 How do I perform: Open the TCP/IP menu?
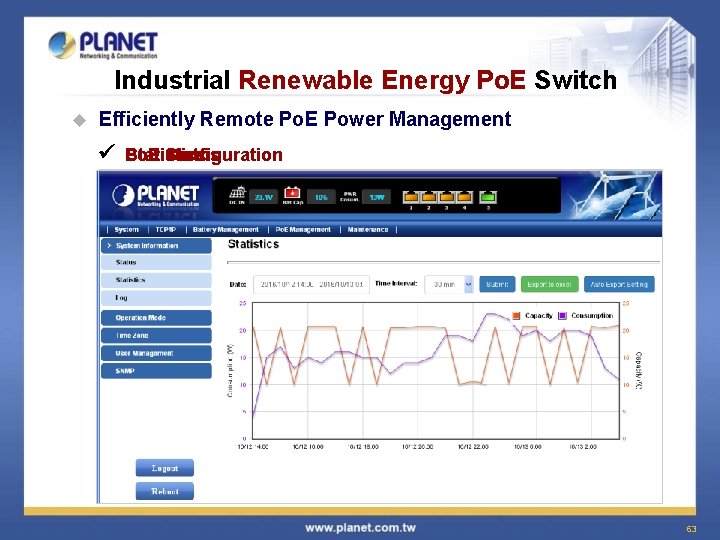point(165,230)
